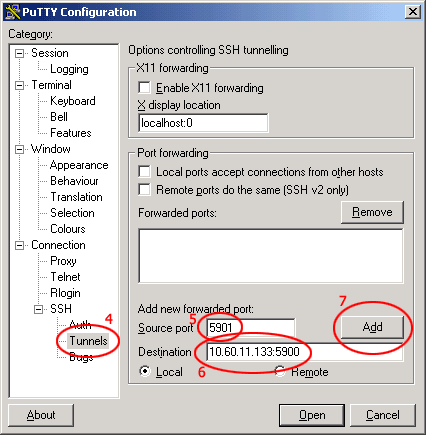
Task: Collapse the Session tree node
Action: [20, 53]
